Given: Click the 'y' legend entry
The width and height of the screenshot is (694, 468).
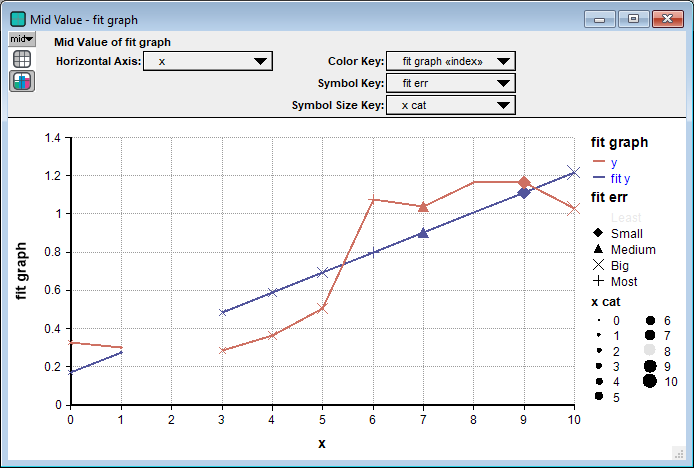Looking at the screenshot, I should point(614,162).
